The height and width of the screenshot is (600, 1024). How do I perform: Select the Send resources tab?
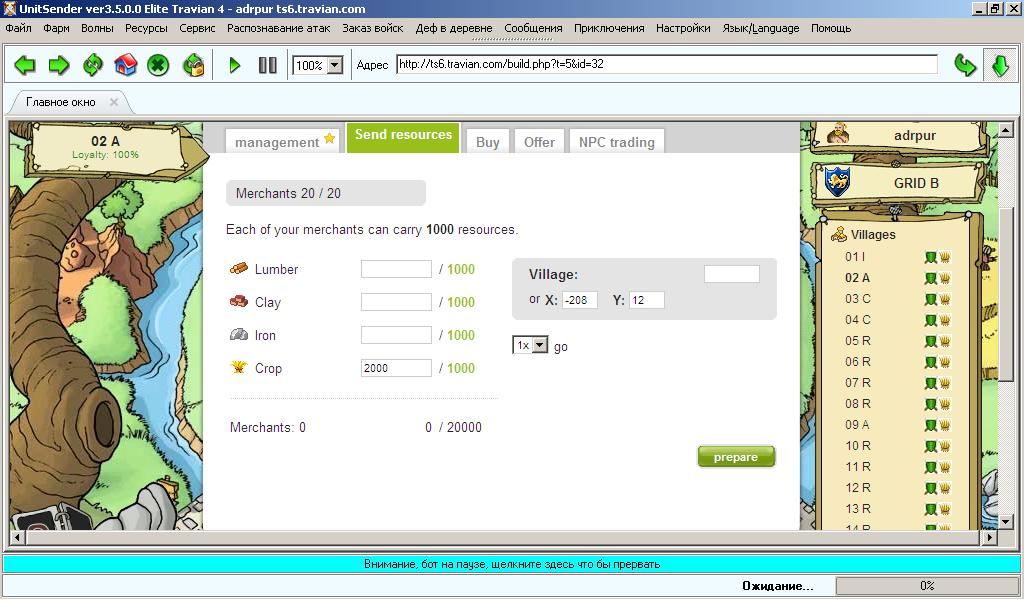click(403, 137)
